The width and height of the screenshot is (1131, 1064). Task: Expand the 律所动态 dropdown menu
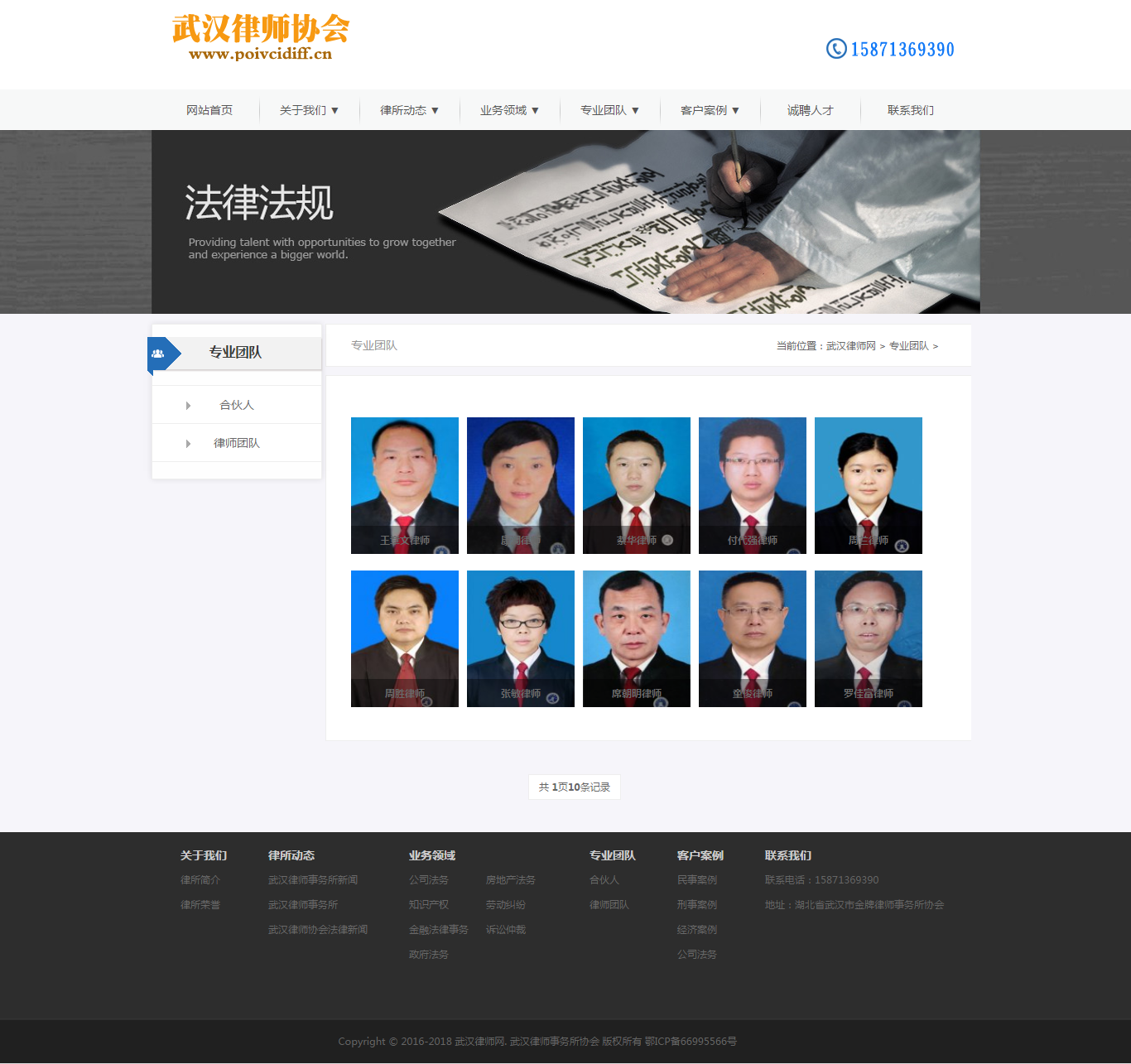[x=409, y=110]
